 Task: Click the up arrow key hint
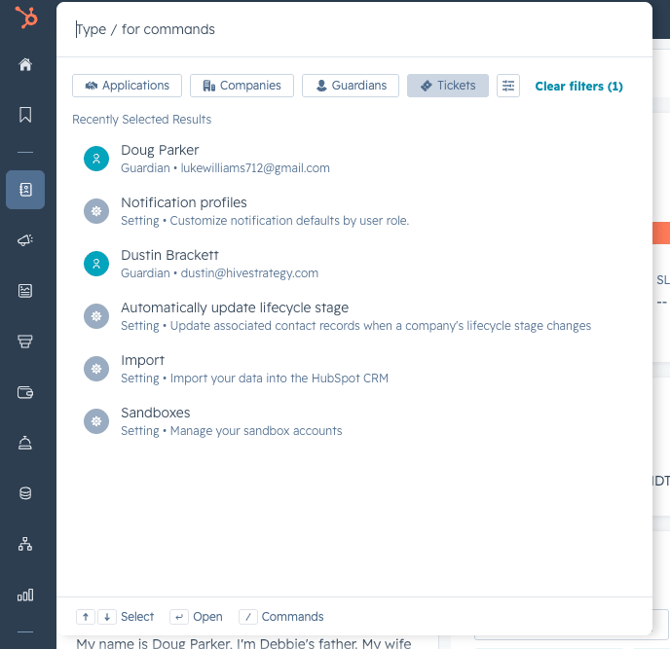[x=85, y=617]
